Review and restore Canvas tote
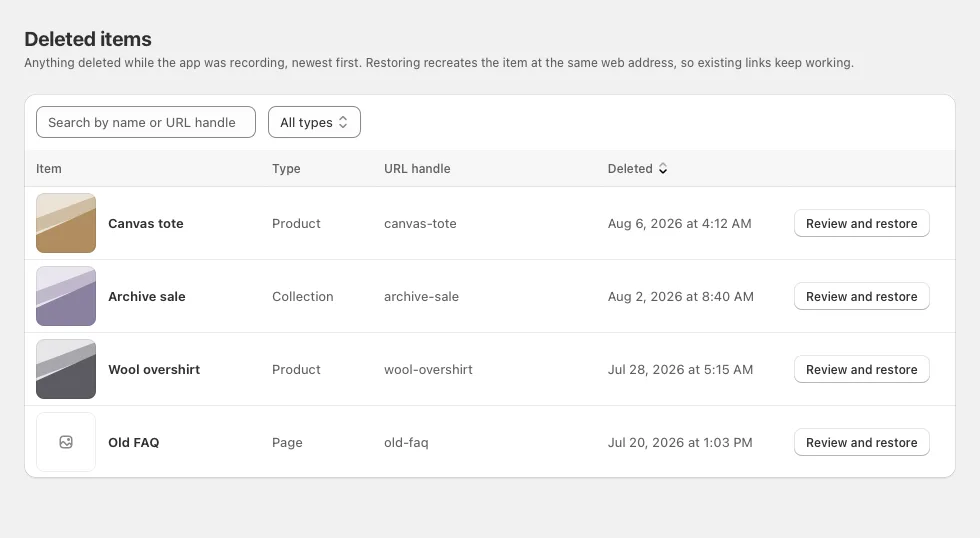Screen dimensions: 980x538 point(861,224)
